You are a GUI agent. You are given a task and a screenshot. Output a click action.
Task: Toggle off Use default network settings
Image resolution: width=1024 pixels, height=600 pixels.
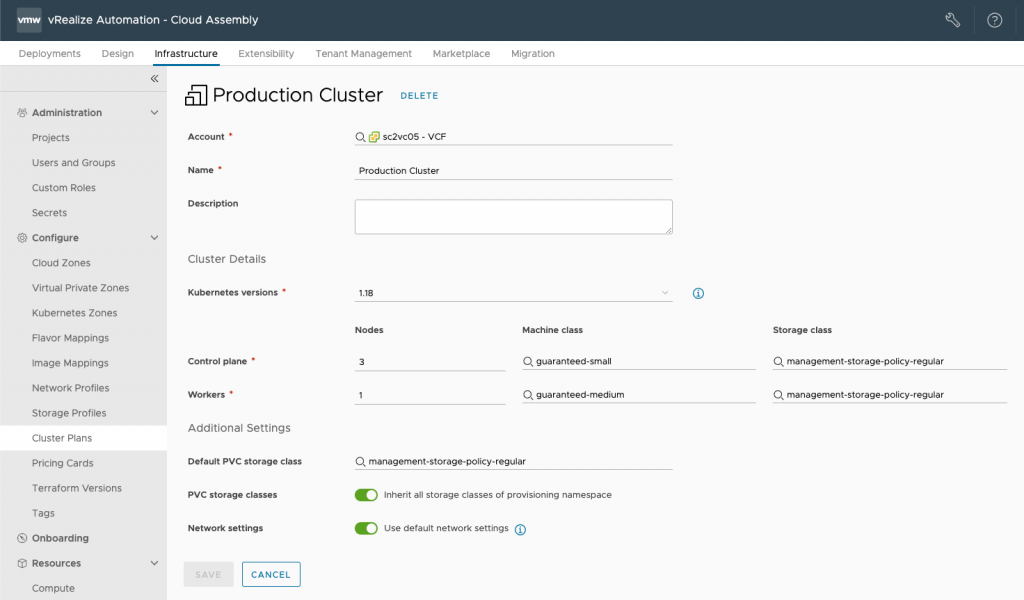click(366, 528)
